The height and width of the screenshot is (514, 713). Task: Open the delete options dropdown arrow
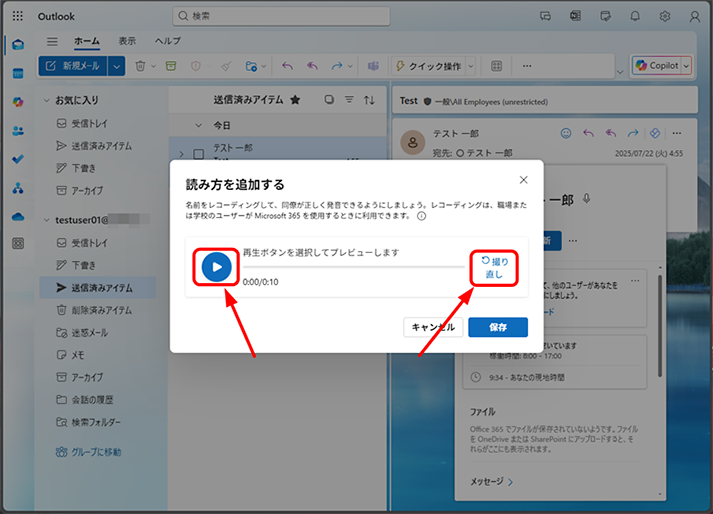pyautogui.click(x=153, y=66)
